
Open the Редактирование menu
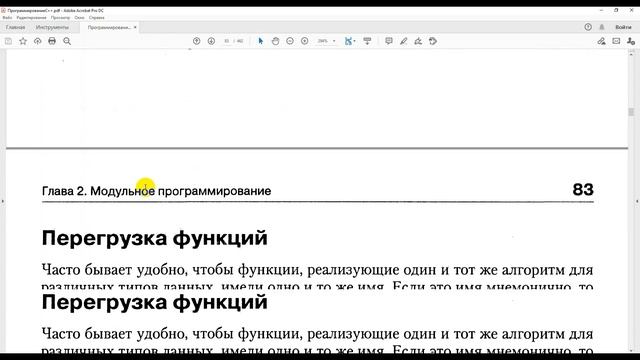tap(31, 18)
